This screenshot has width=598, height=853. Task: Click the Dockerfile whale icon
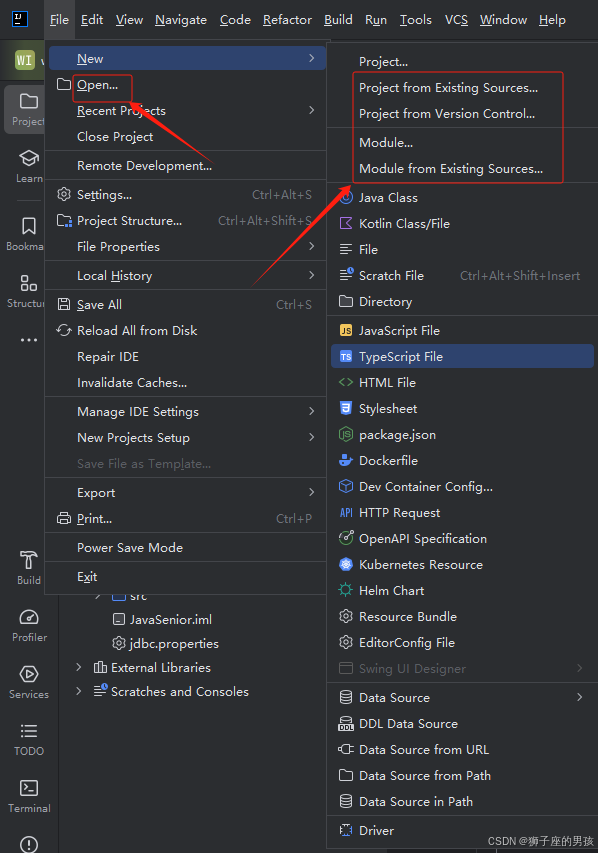346,460
